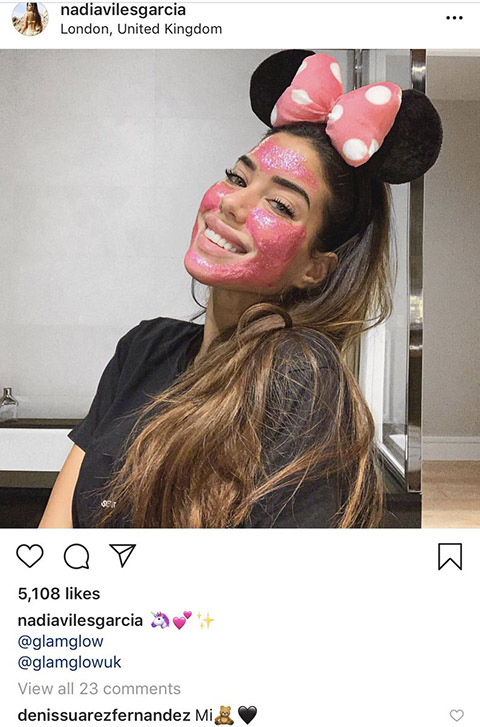Tap the unicorn emoji in the caption
480x727 pixels.
160,620
